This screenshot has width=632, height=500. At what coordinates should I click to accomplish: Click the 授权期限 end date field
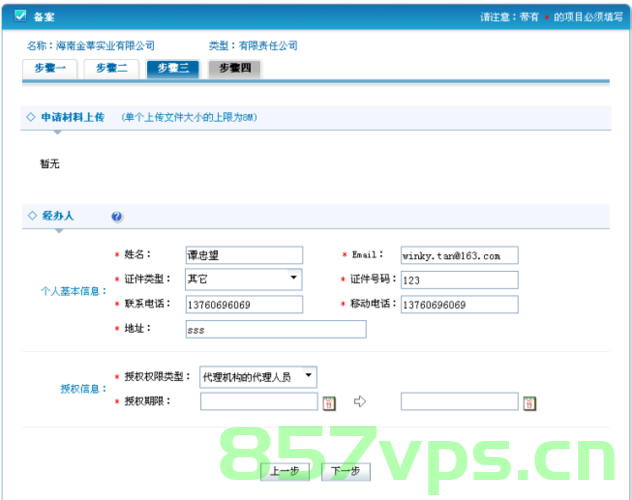click(x=459, y=402)
